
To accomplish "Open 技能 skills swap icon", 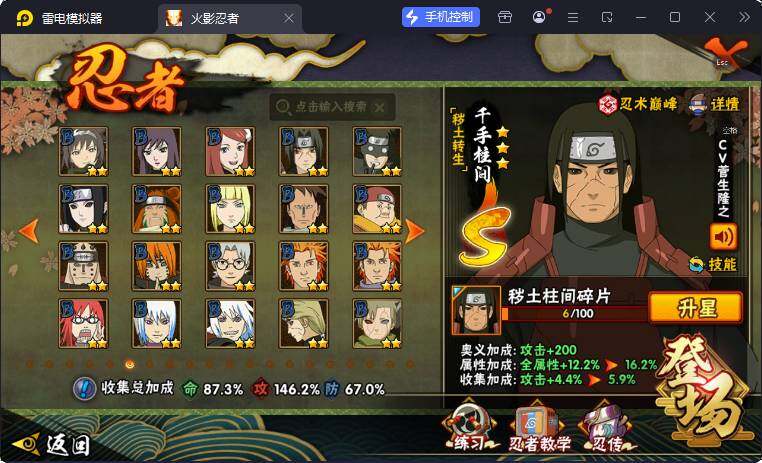I will (696, 264).
